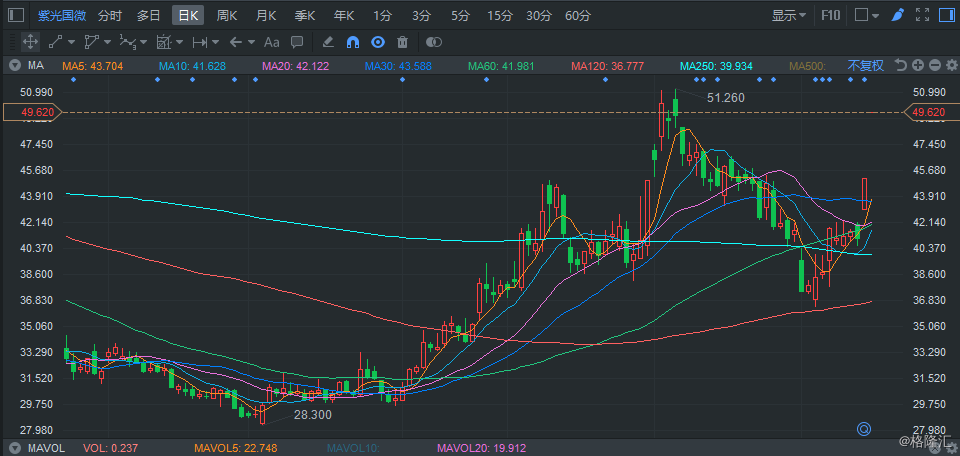
Task: Add a text annotation with Aa tool
Action: (x=271, y=42)
